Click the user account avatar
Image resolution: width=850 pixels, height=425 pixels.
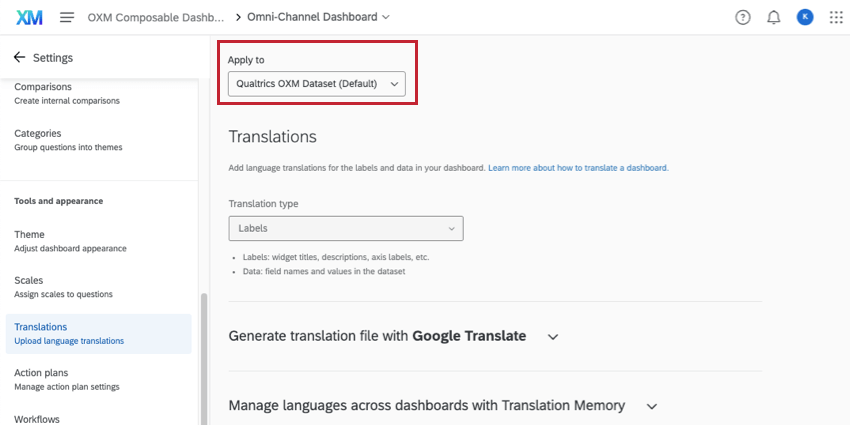(804, 17)
